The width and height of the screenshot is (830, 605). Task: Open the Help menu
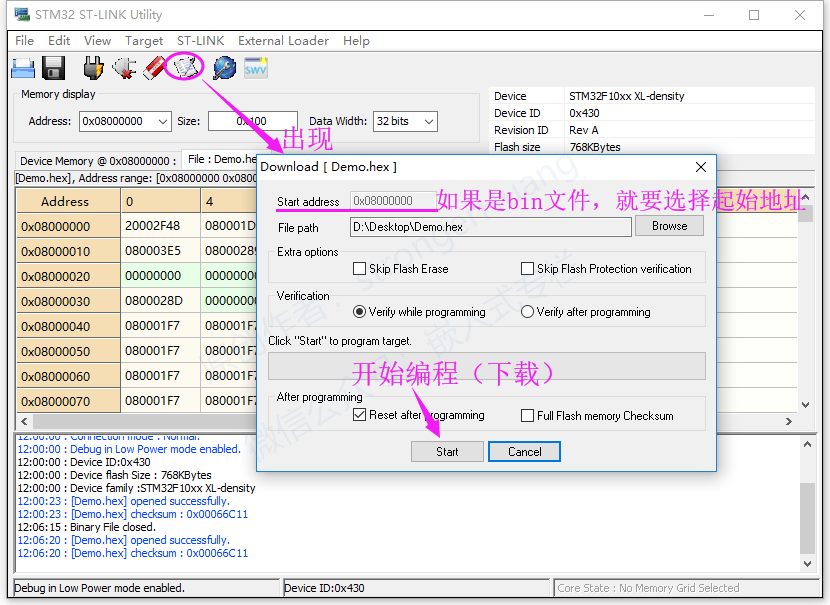(x=356, y=41)
